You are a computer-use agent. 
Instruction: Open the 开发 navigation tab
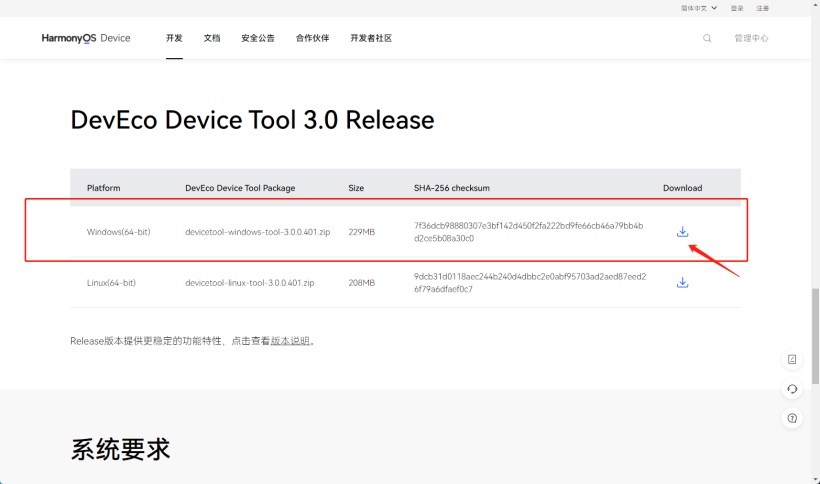(174, 38)
